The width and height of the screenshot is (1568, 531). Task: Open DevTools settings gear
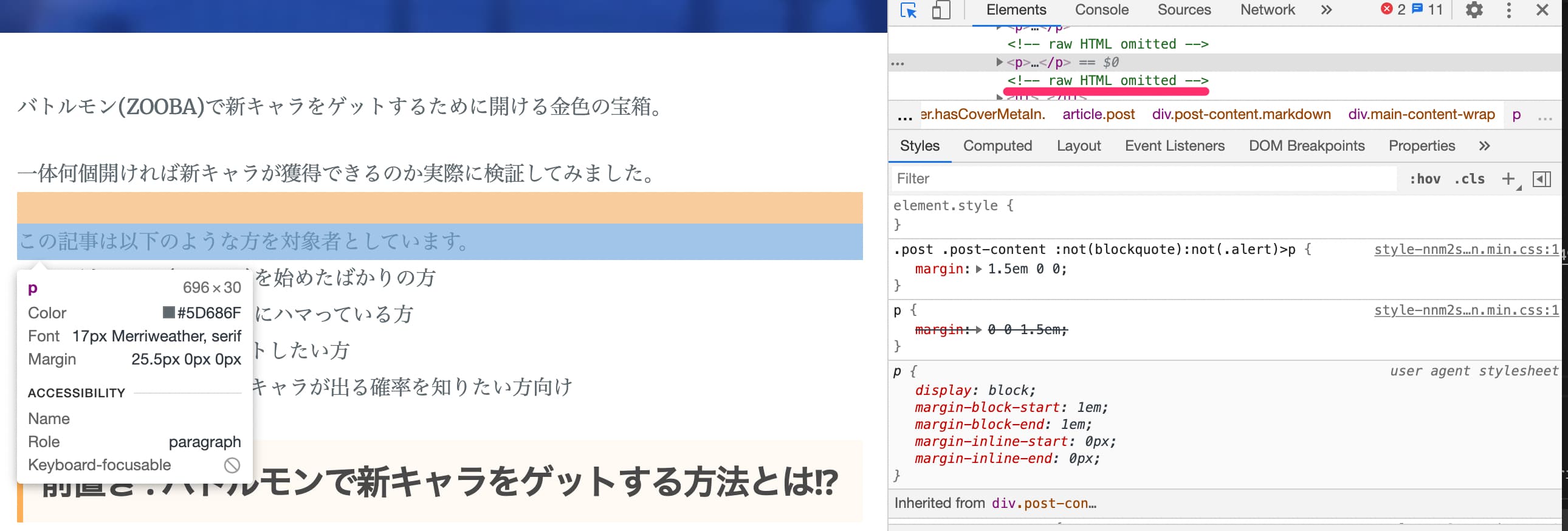1474,10
